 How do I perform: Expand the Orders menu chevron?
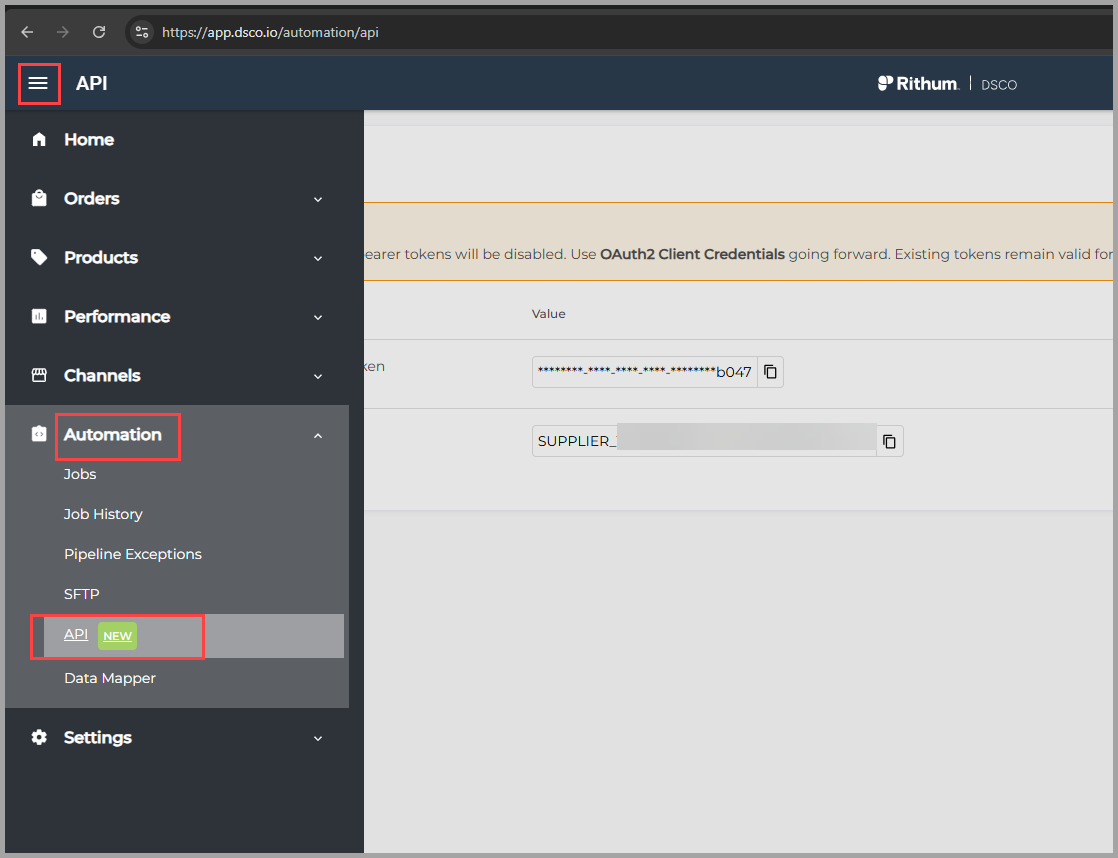pos(318,199)
